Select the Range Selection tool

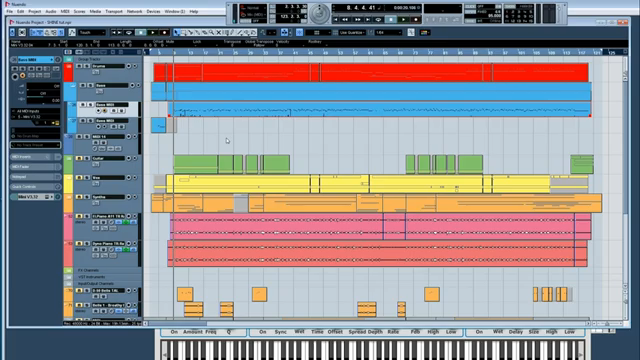pyautogui.click(x=183, y=33)
